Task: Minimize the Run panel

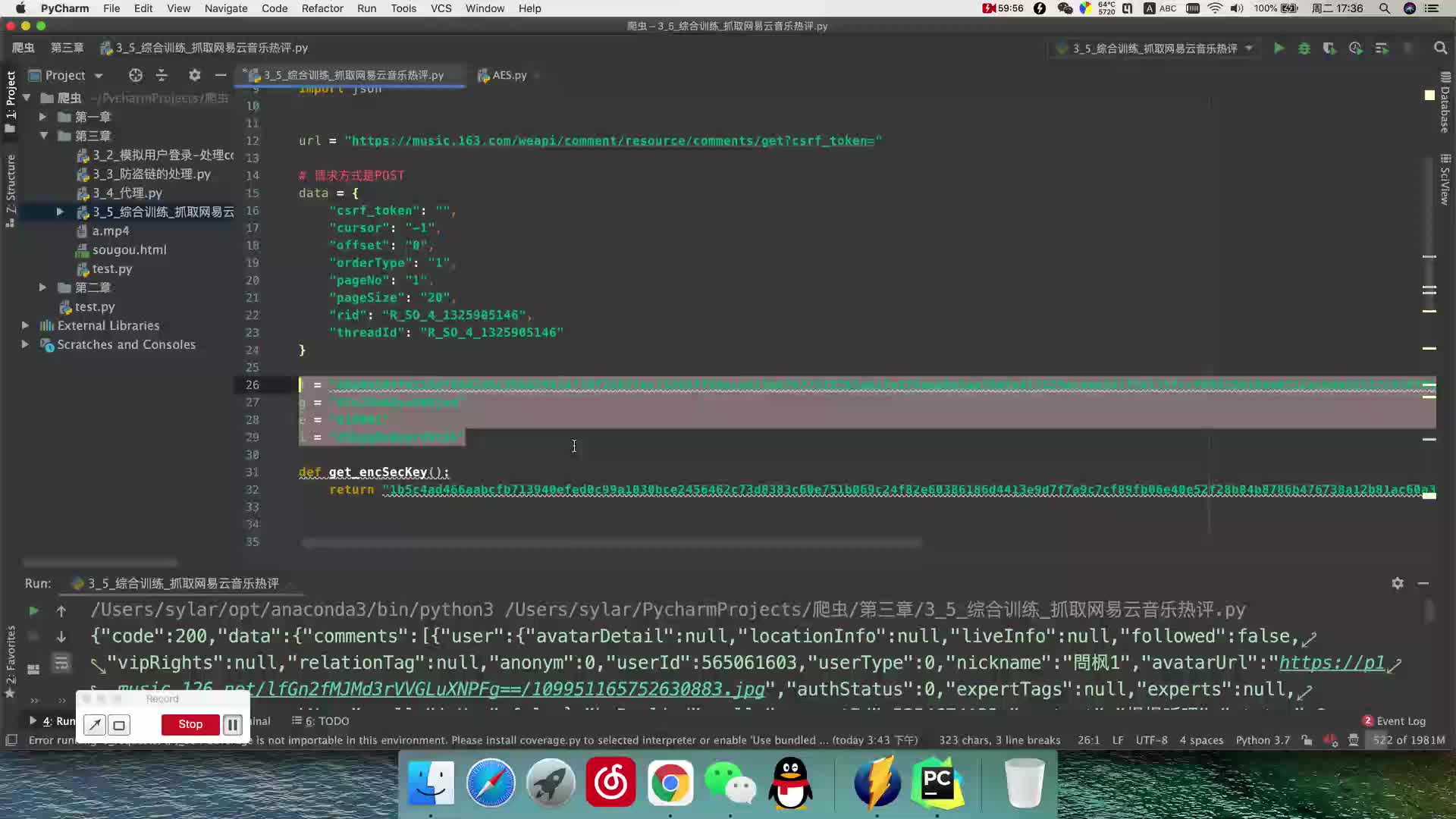Action: [x=1423, y=583]
